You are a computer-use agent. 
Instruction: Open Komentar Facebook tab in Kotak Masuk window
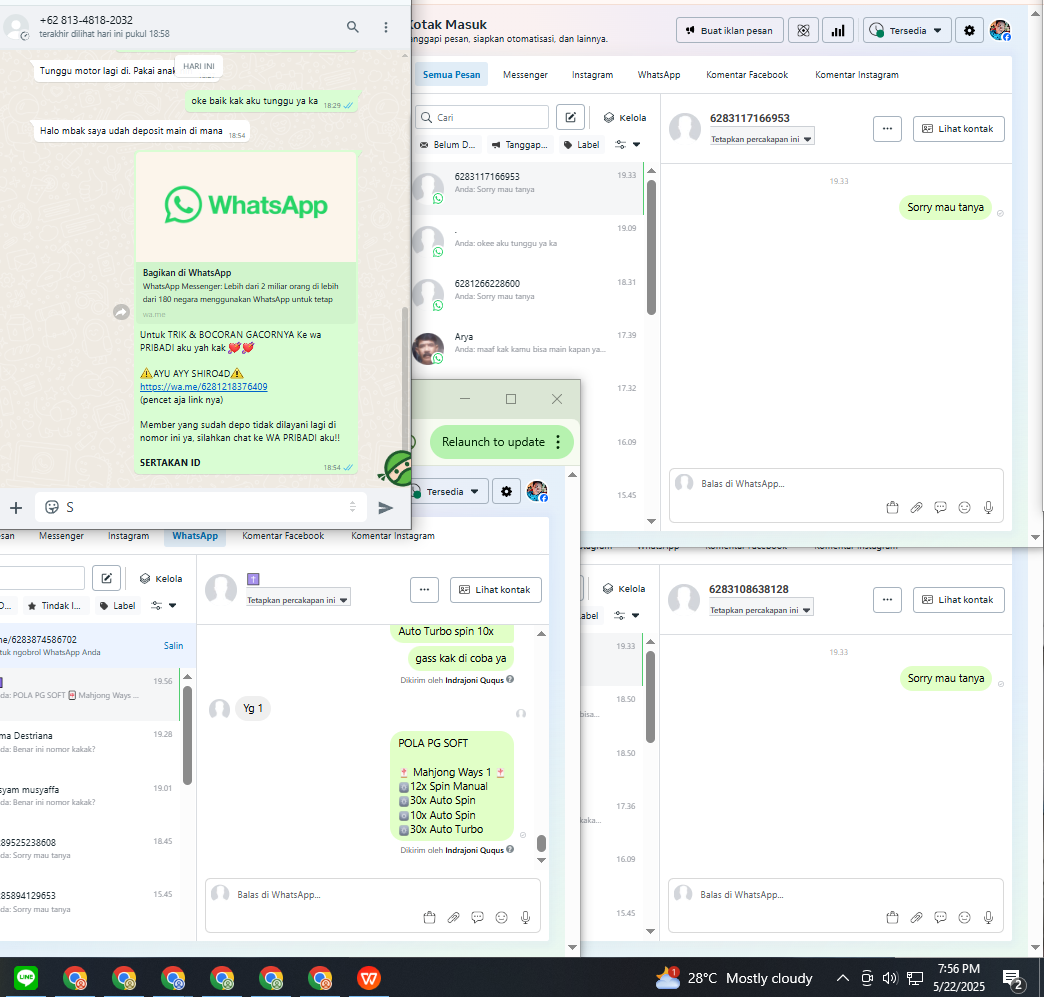747,75
